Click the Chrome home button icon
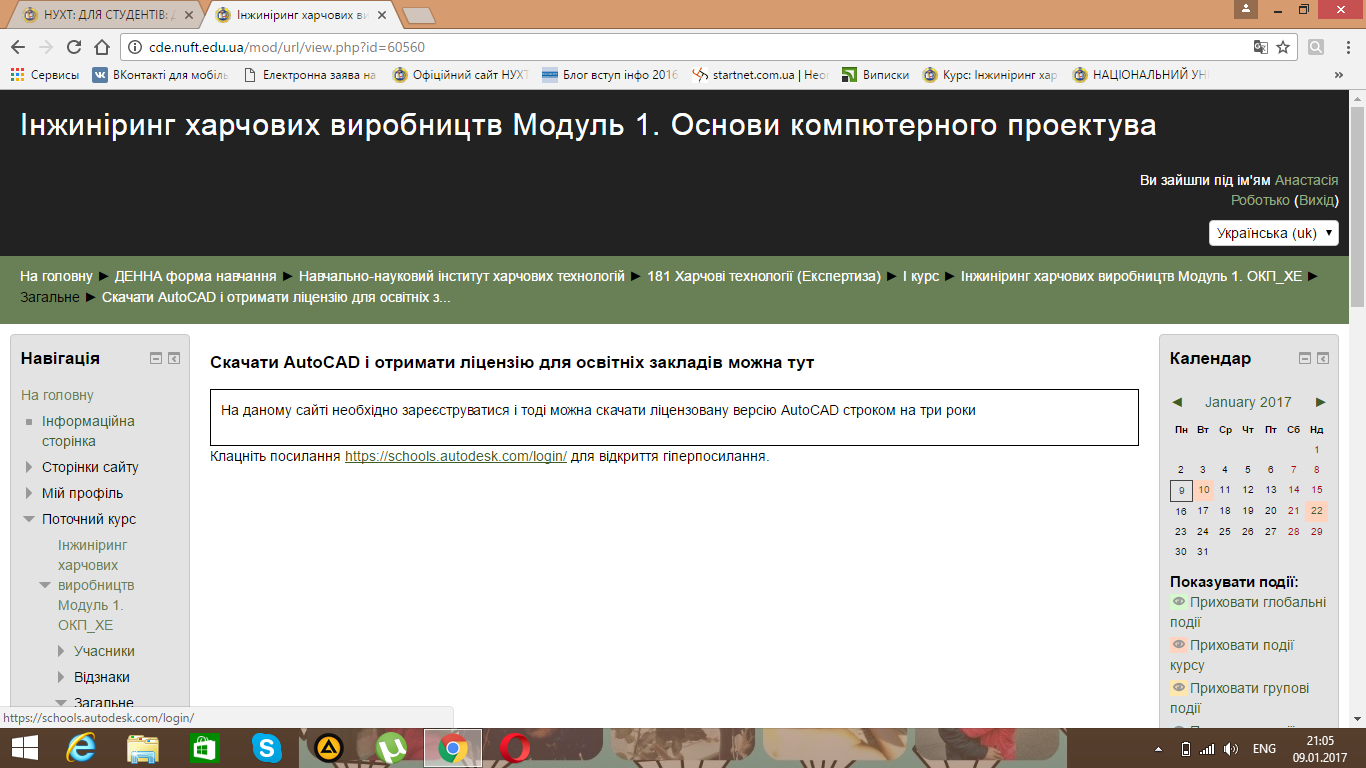The width and height of the screenshot is (1366, 768). coord(101,47)
